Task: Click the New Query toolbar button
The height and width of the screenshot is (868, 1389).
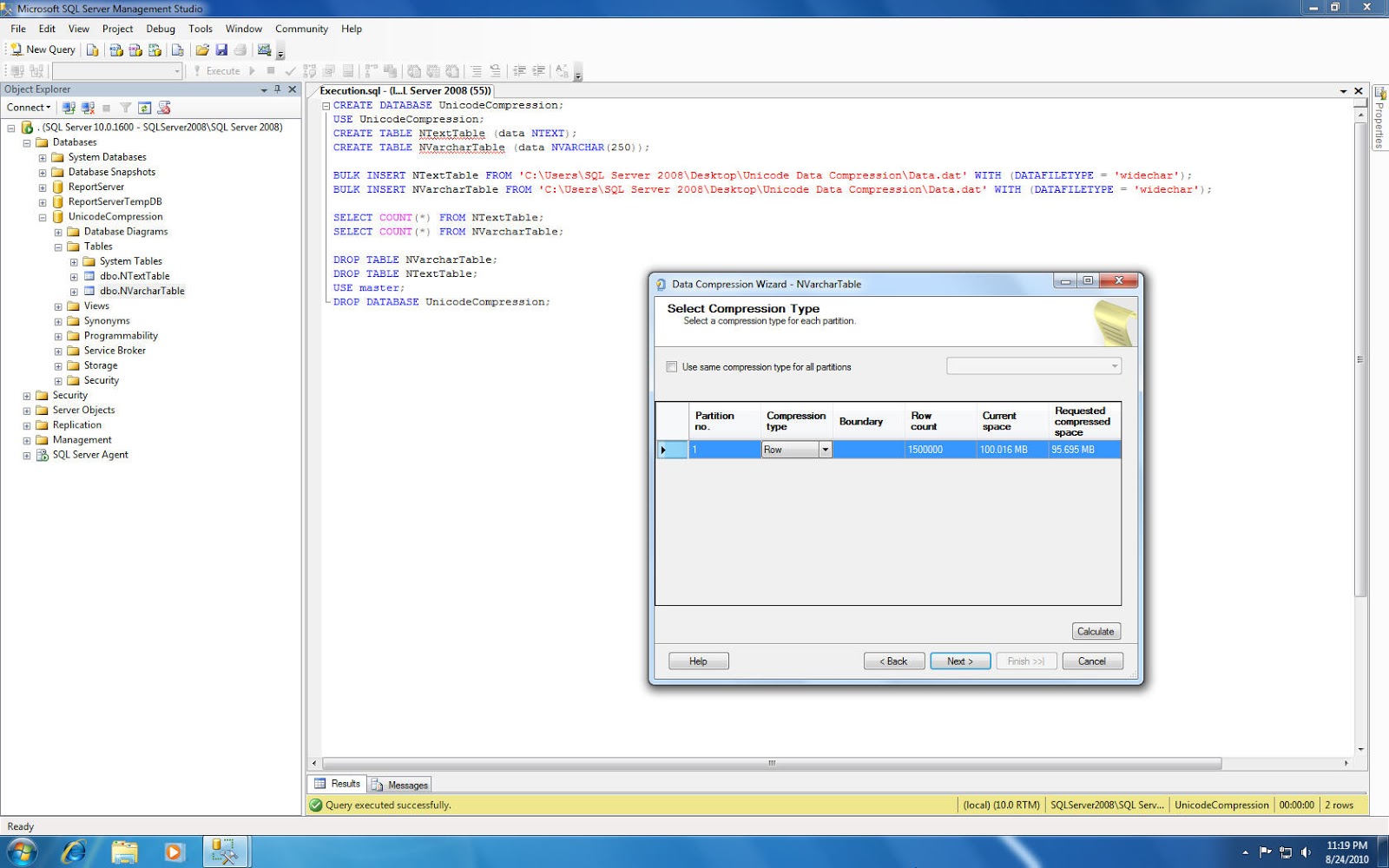Action: point(43,49)
